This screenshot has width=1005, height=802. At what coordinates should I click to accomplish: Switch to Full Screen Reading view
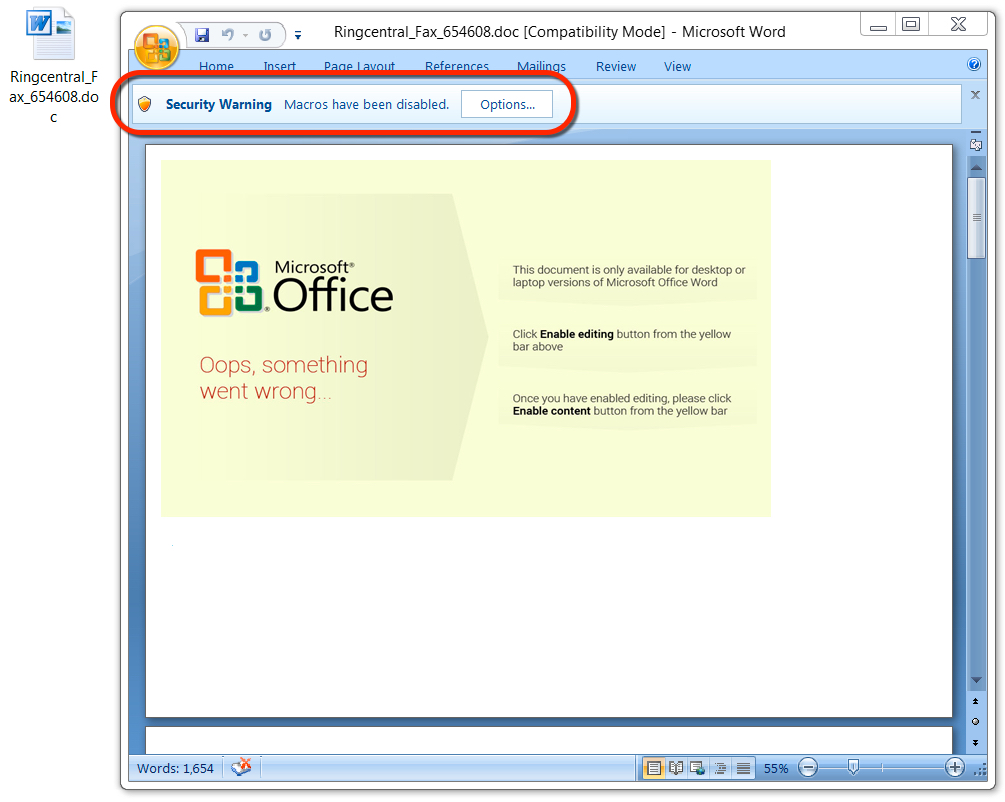click(676, 768)
